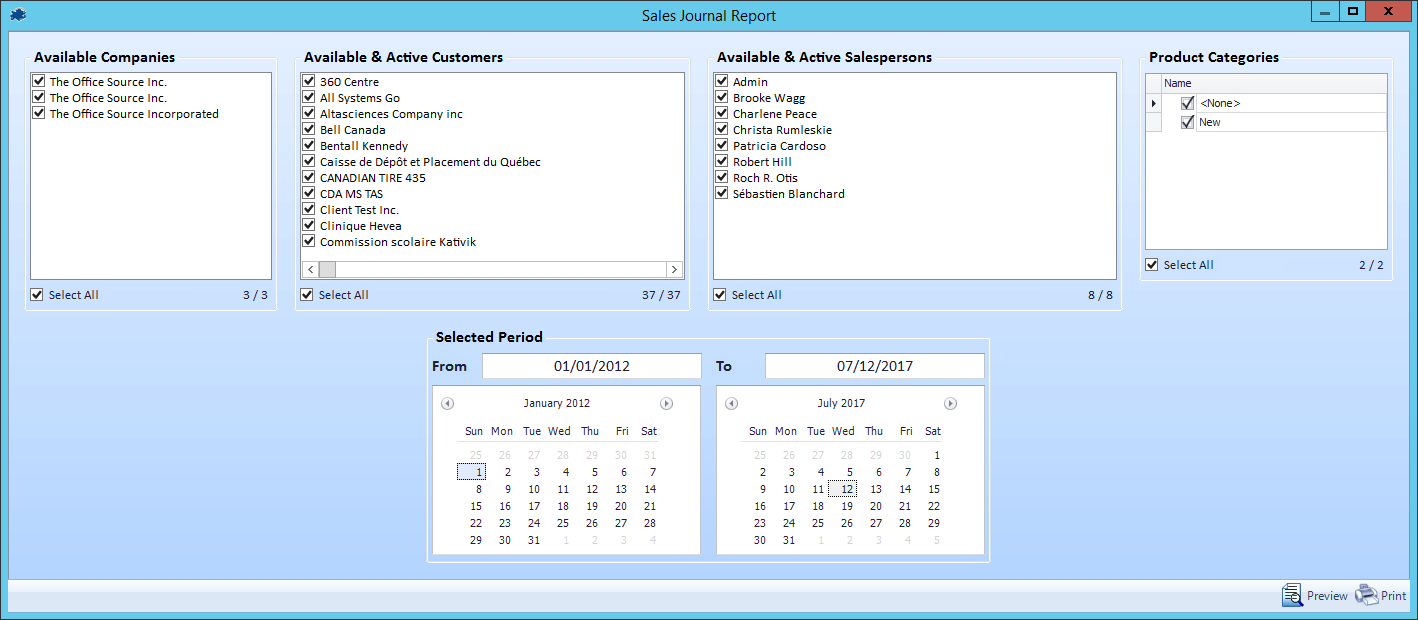This screenshot has width=1418, height=620.
Task: Click the From date input field
Action: pyautogui.click(x=592, y=366)
